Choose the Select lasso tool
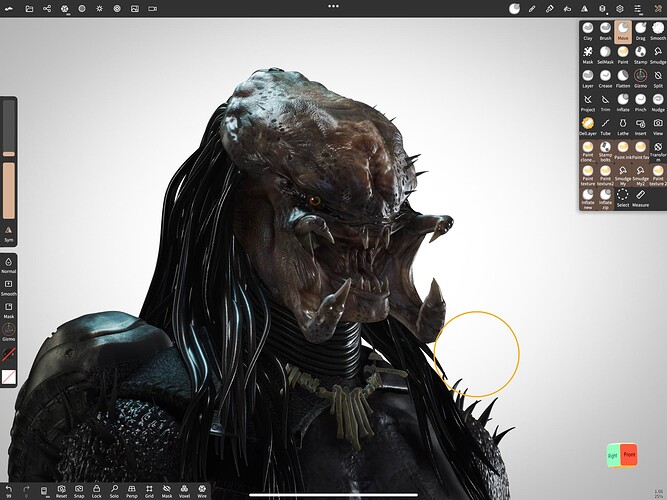 623,199
